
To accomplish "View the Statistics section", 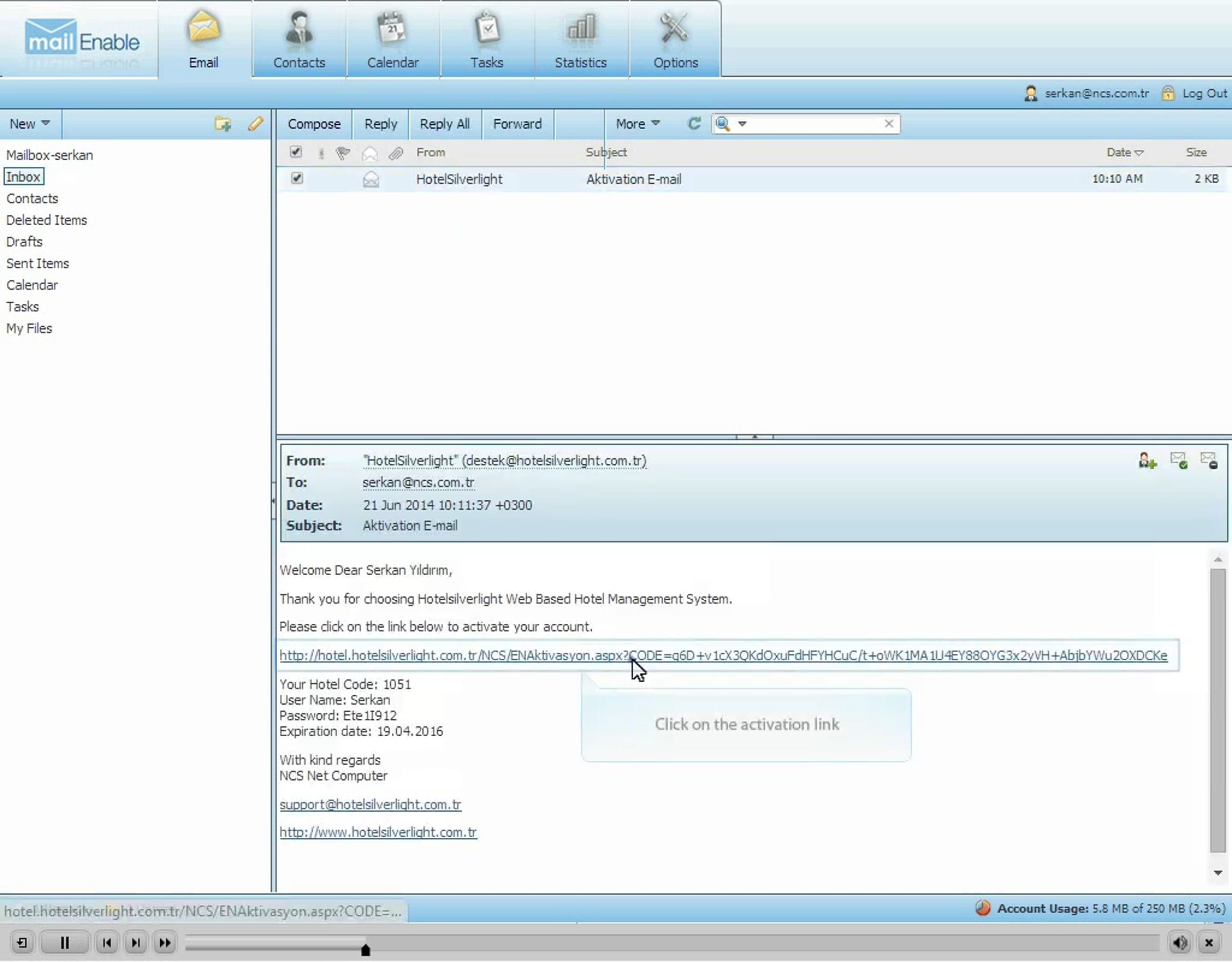I will [x=581, y=40].
